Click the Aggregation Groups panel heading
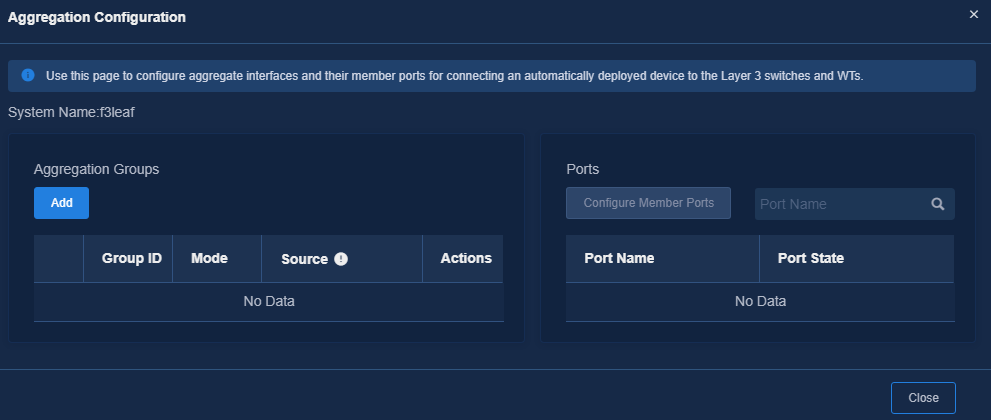Viewport: 991px width, 420px height. (97, 169)
